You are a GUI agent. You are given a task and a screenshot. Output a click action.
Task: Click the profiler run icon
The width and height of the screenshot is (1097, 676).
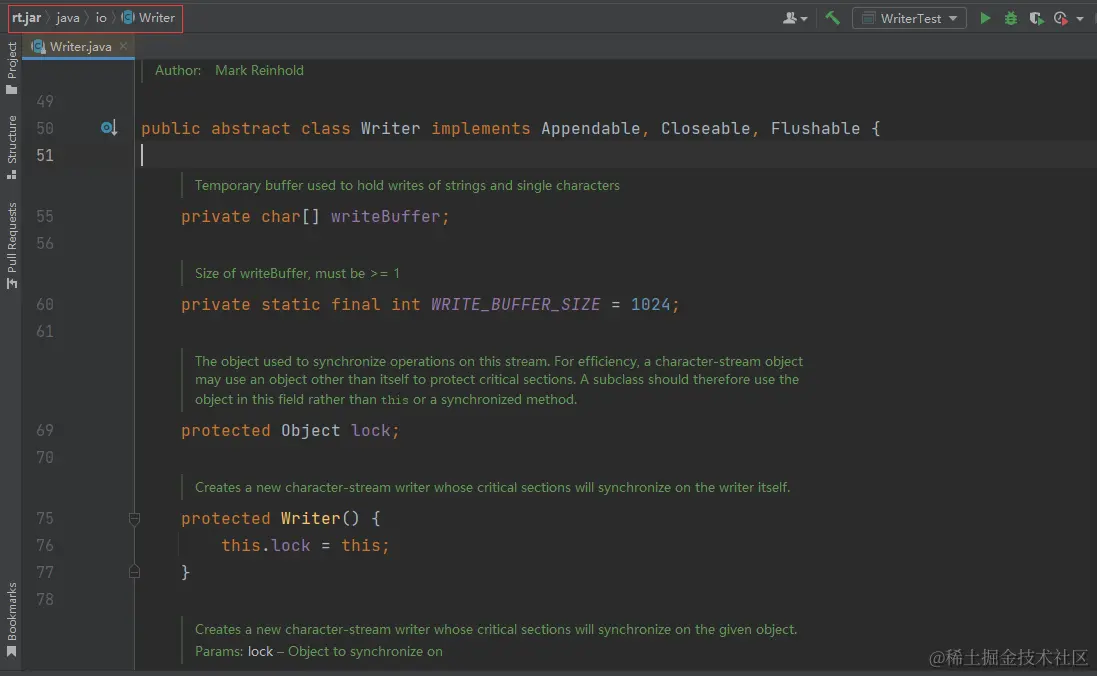(x=1061, y=18)
